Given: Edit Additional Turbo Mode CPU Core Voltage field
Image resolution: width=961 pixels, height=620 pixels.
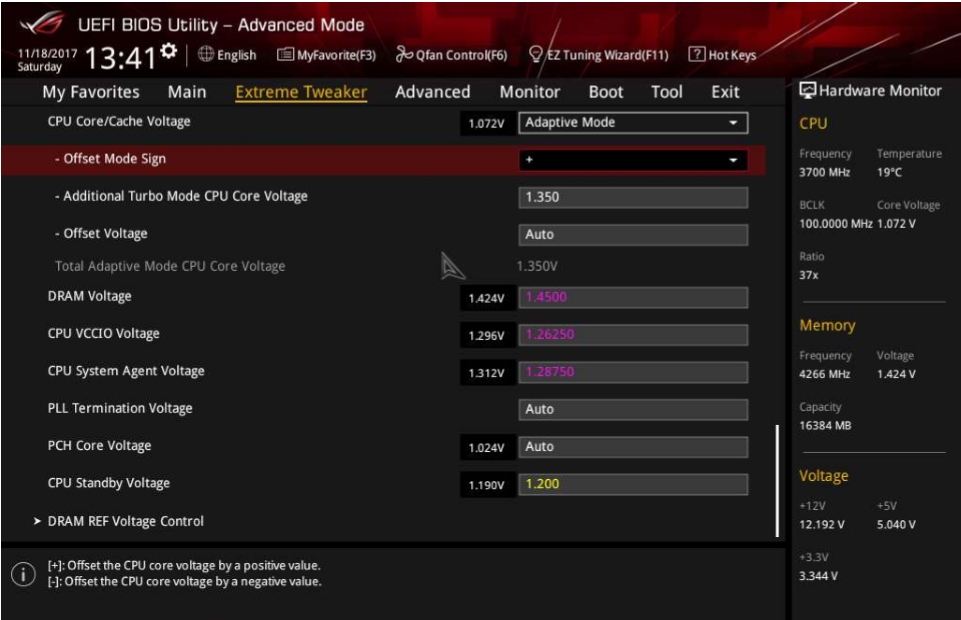Looking at the screenshot, I should [x=633, y=197].
